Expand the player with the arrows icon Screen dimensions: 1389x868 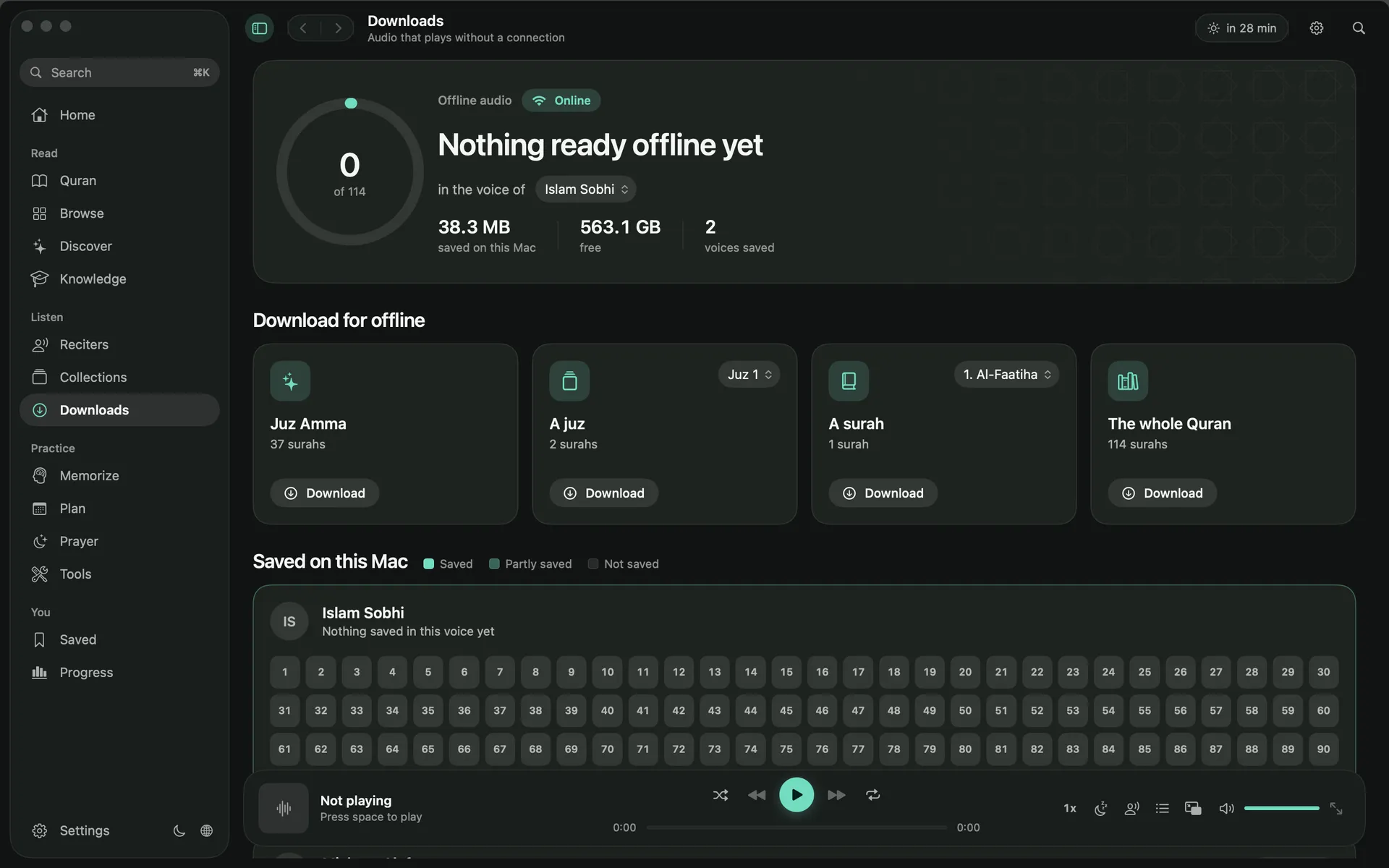[x=1335, y=808]
